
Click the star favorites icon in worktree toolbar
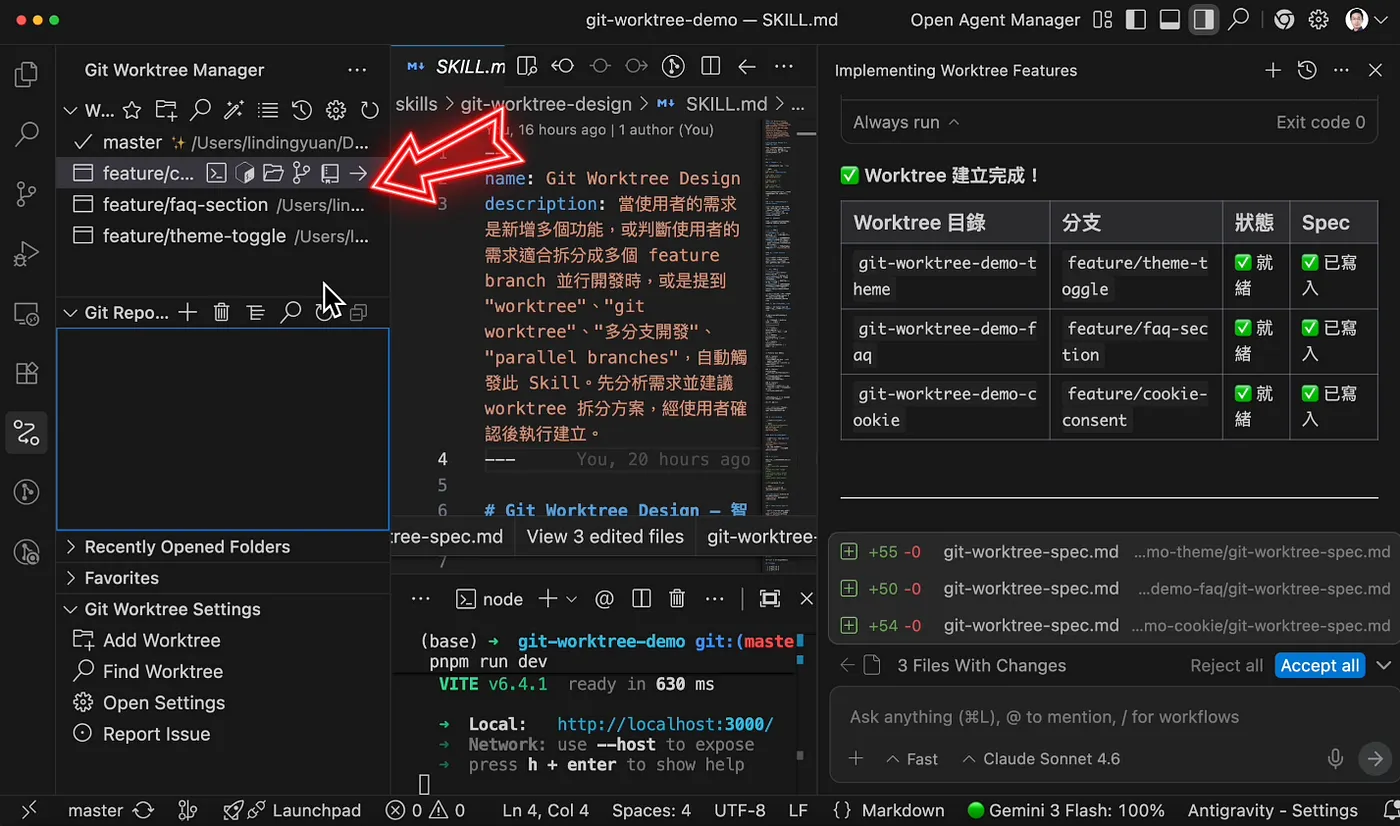pyautogui.click(x=132, y=110)
